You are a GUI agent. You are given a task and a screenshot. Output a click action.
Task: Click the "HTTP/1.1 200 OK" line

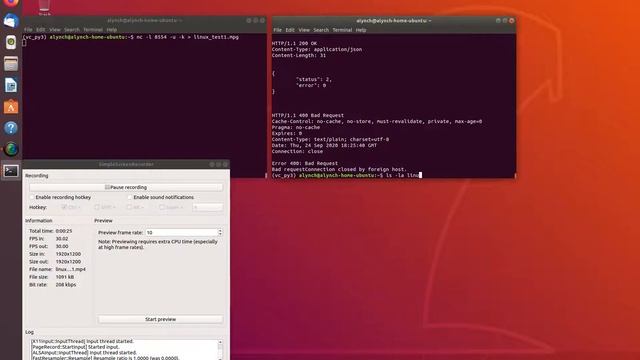click(x=294, y=43)
